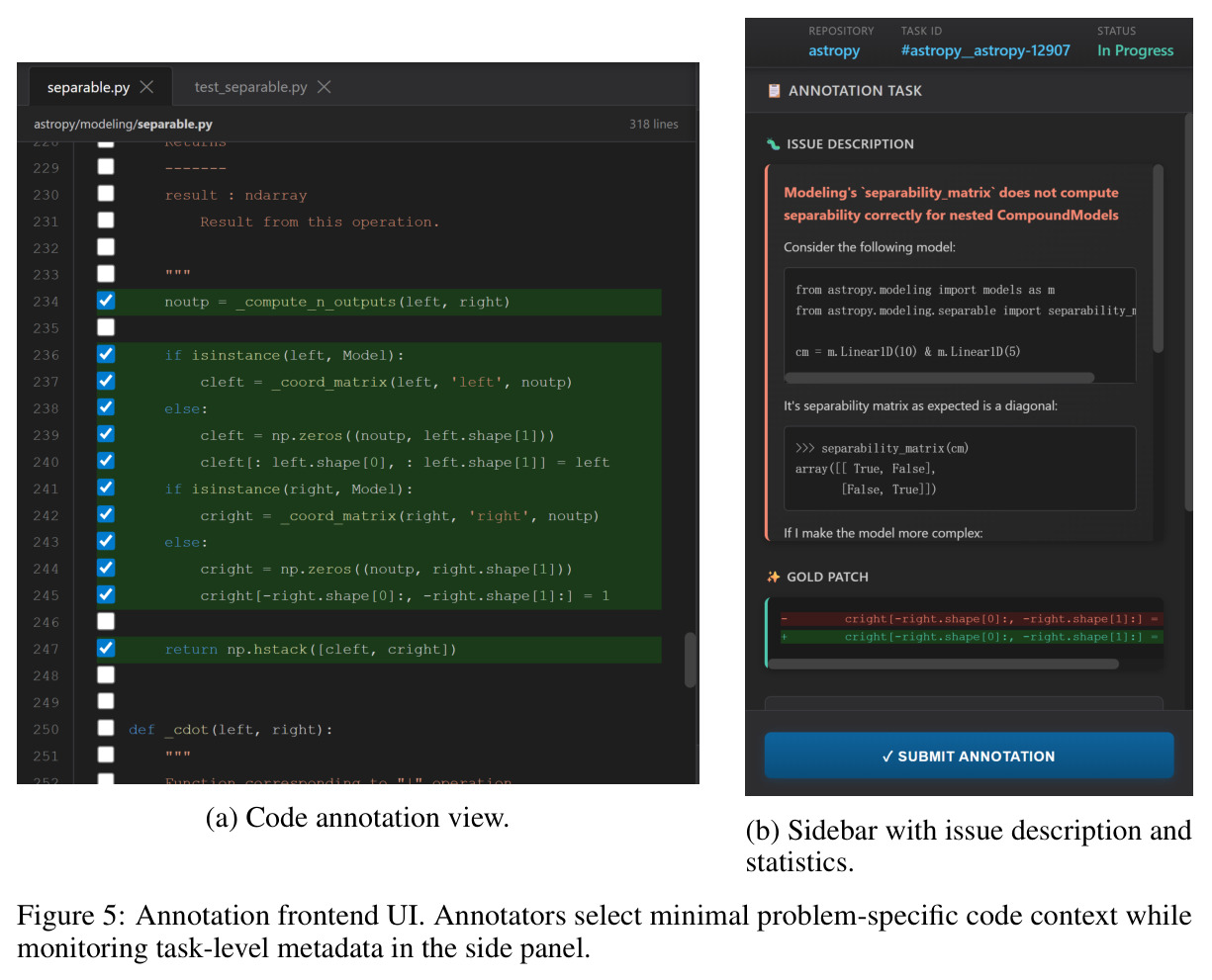Close the test_separable.py tab
Viewport: 1212px width, 980px height.
324,87
